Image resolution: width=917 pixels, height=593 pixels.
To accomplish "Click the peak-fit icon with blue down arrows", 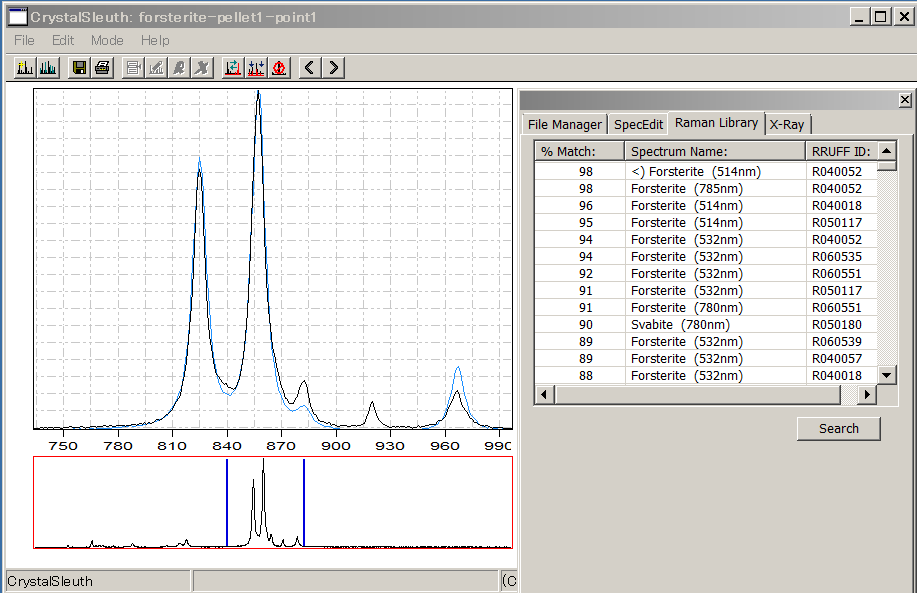I will point(256,67).
